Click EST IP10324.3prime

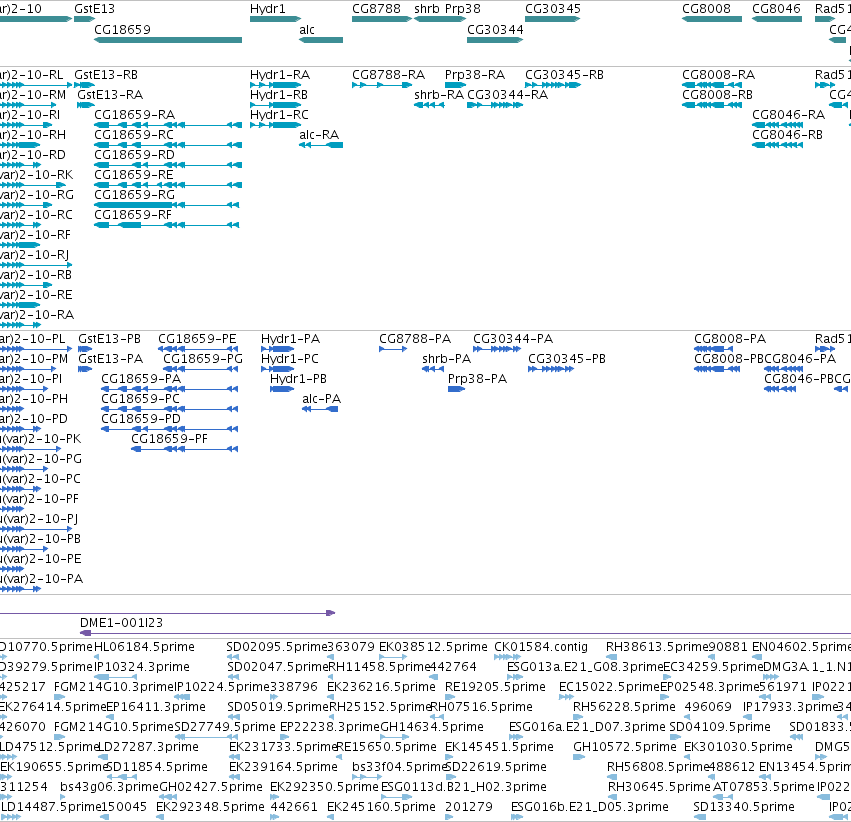click(142, 667)
